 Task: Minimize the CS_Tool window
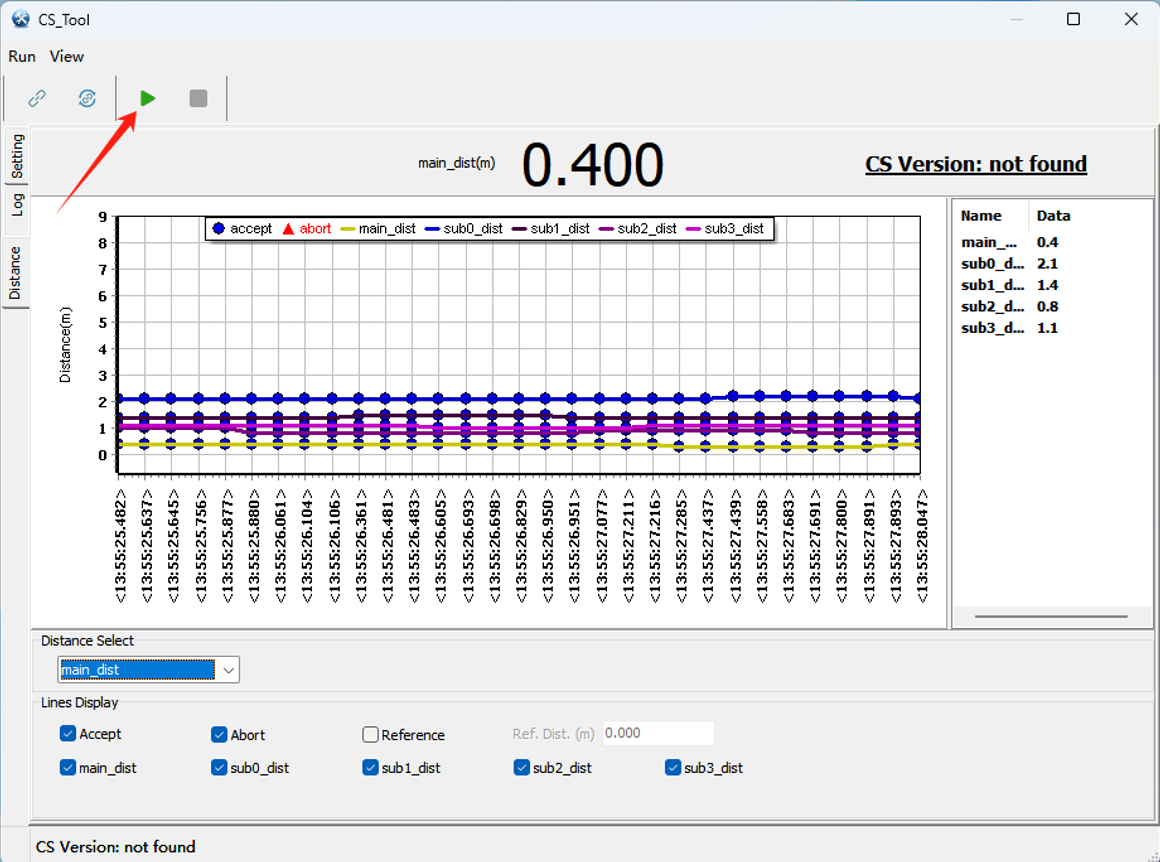(1016, 19)
